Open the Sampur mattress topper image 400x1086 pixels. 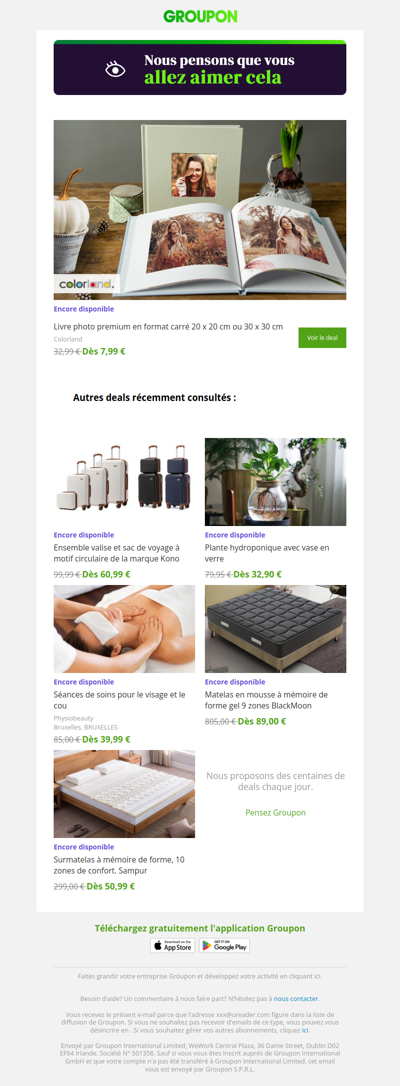[125, 794]
